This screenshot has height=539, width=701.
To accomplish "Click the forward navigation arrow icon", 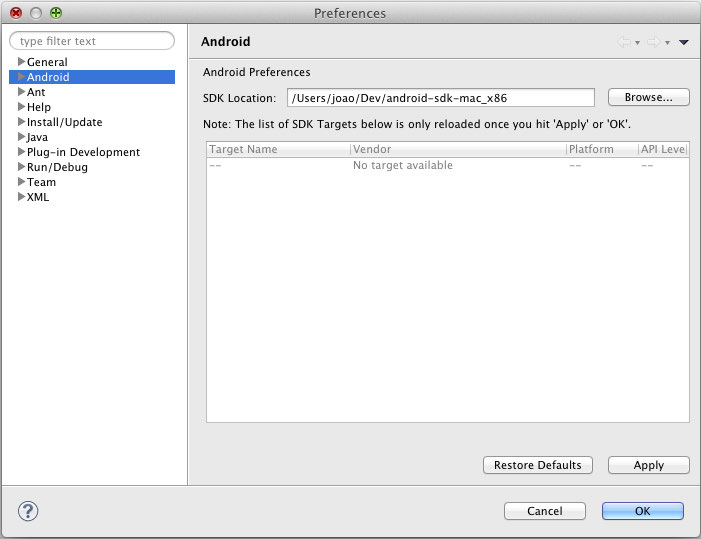I will pos(652,42).
